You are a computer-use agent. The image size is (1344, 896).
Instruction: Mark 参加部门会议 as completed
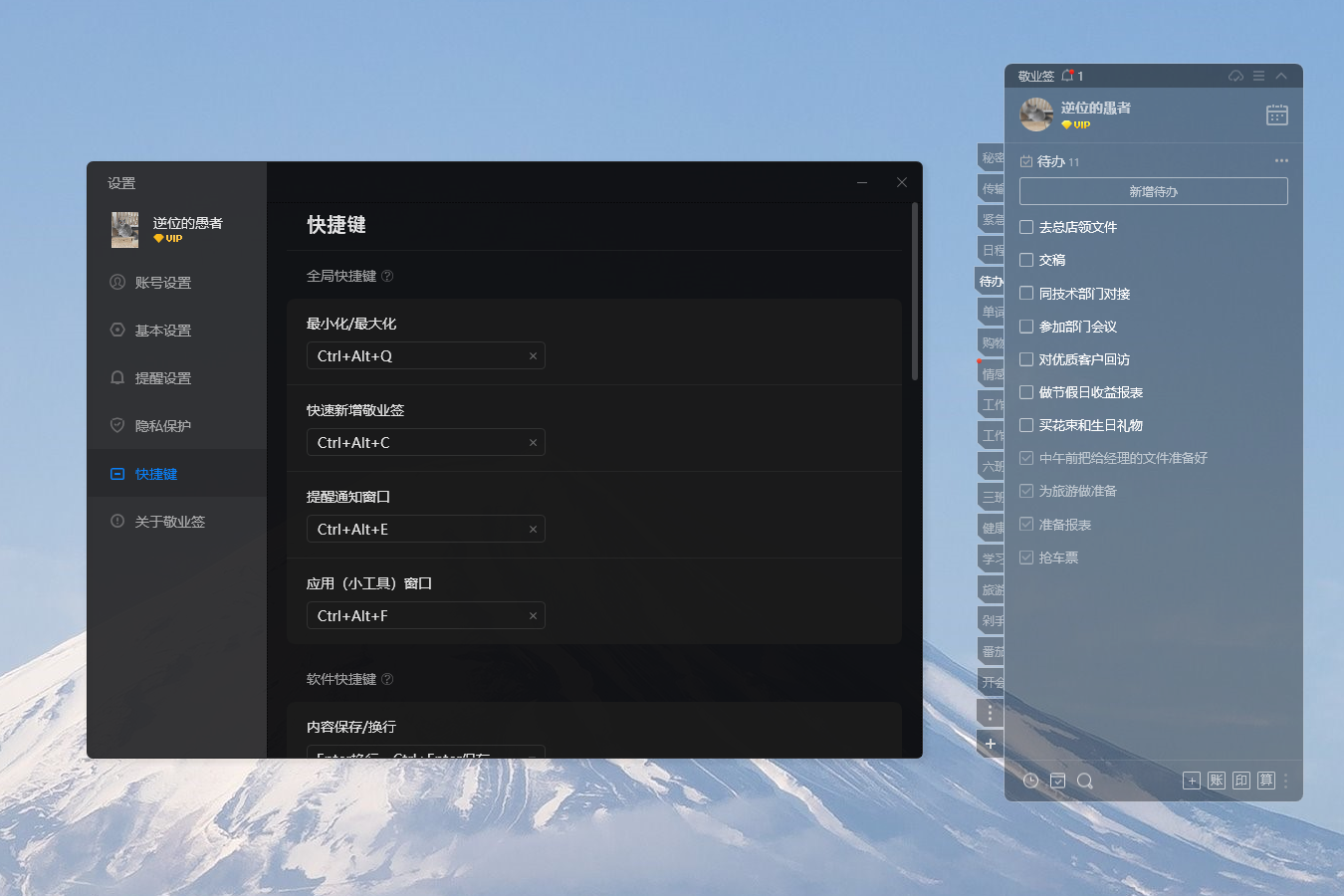1025,326
